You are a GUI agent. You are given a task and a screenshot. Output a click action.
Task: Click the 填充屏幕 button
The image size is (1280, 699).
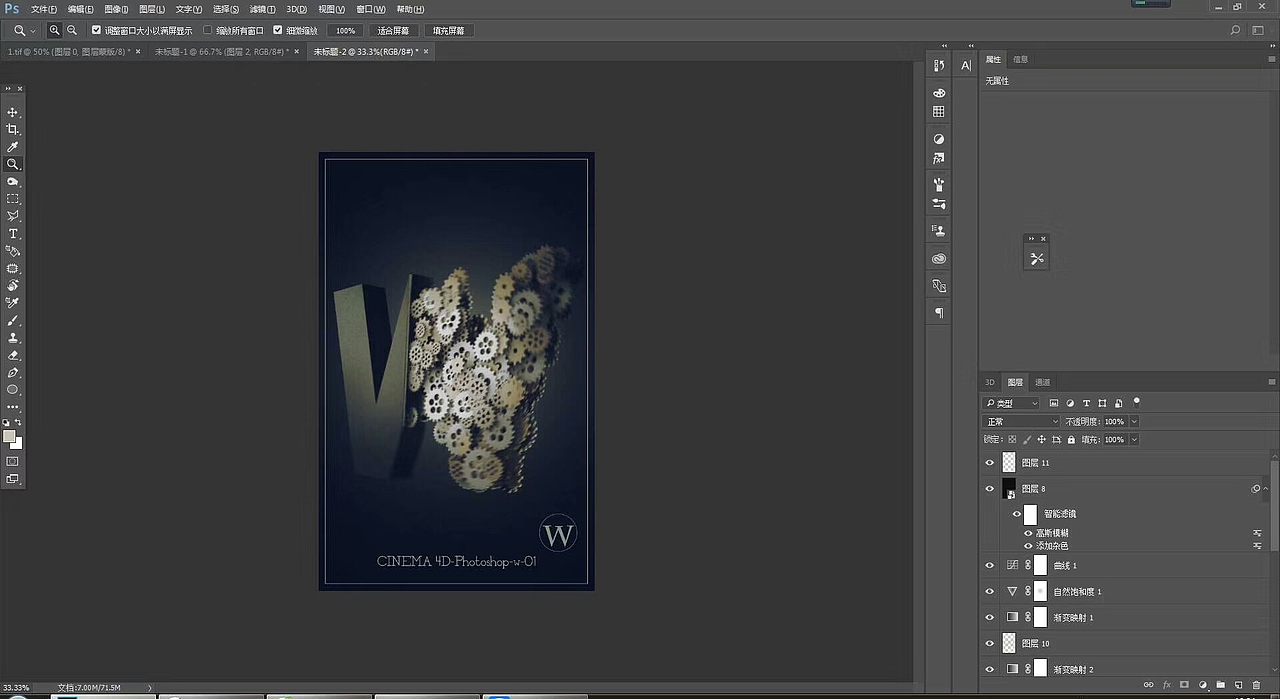[448, 30]
